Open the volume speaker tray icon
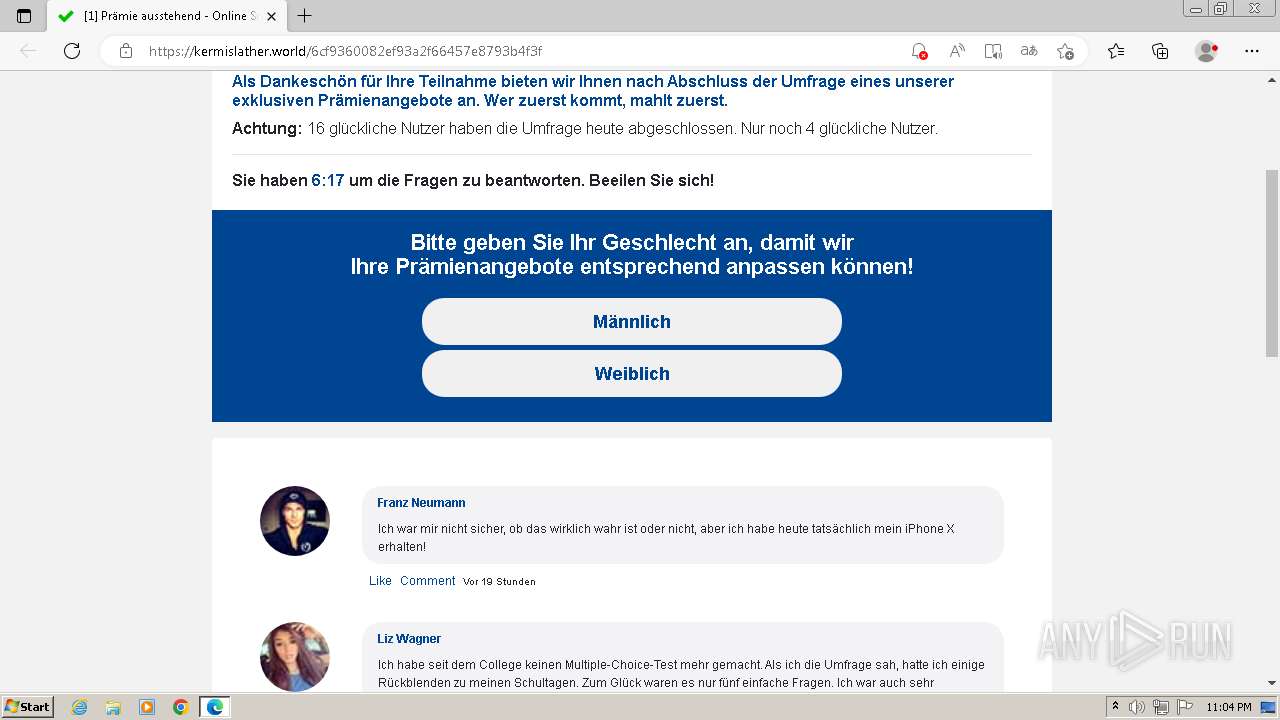The width and height of the screenshot is (1280, 720). [1137, 707]
